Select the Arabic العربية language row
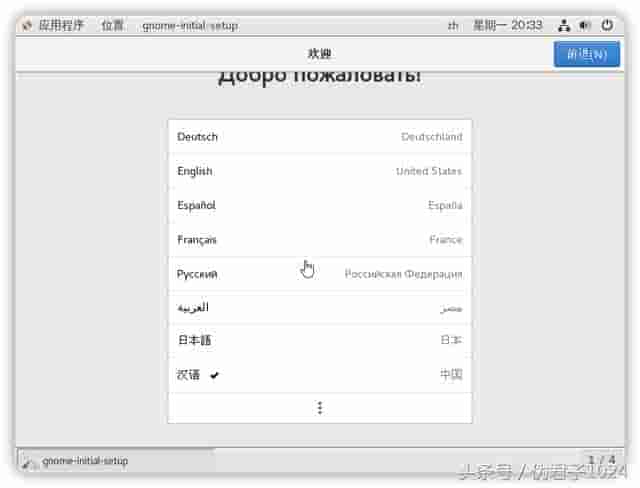Viewport: 640px width, 488px height. click(x=320, y=308)
